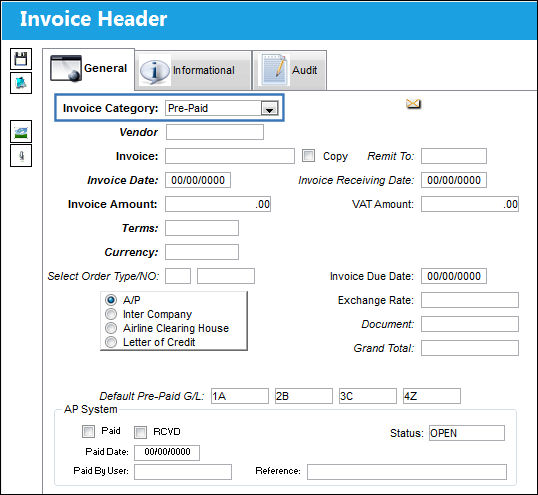Click the Terms field
This screenshot has width=538, height=495.
click(x=202, y=228)
